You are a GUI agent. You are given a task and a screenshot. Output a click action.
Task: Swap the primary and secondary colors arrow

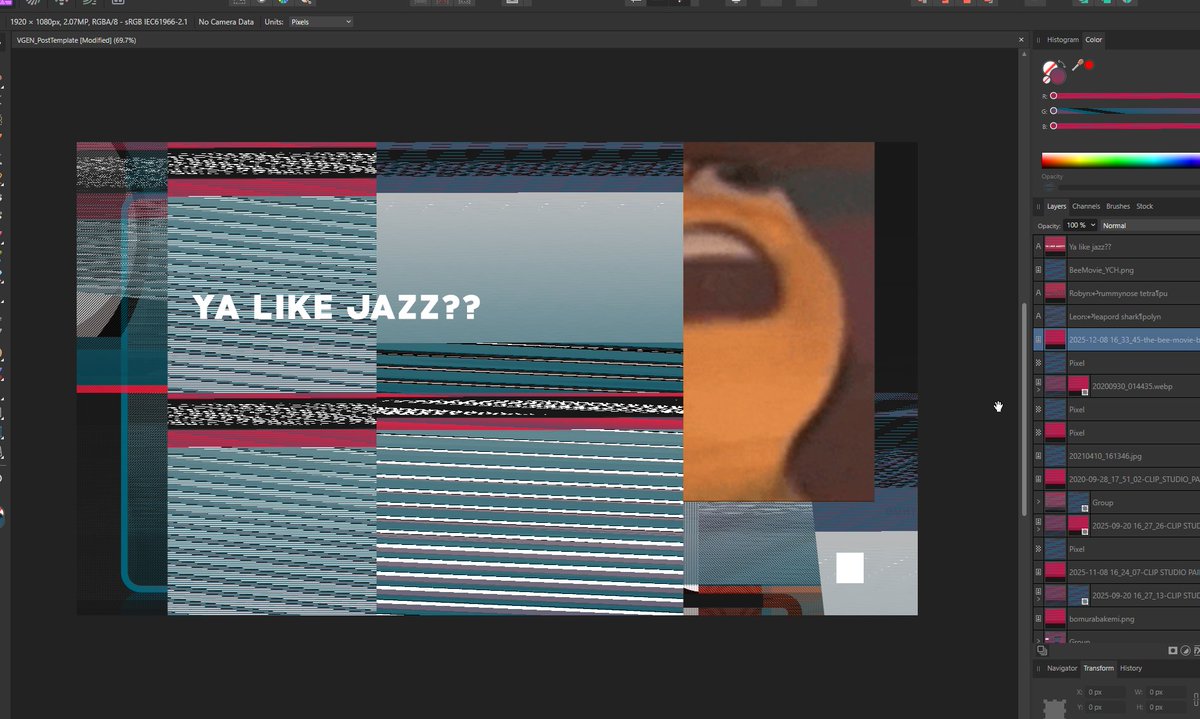1063,62
